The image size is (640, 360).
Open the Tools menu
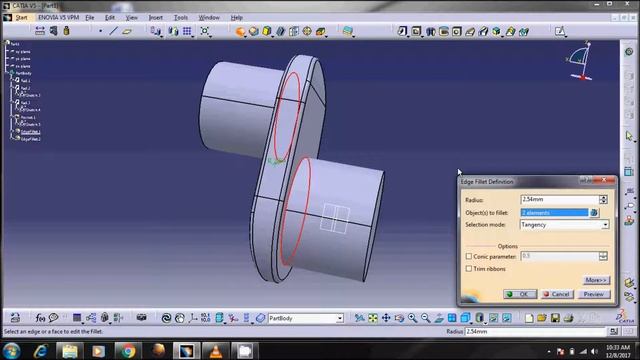click(181, 18)
